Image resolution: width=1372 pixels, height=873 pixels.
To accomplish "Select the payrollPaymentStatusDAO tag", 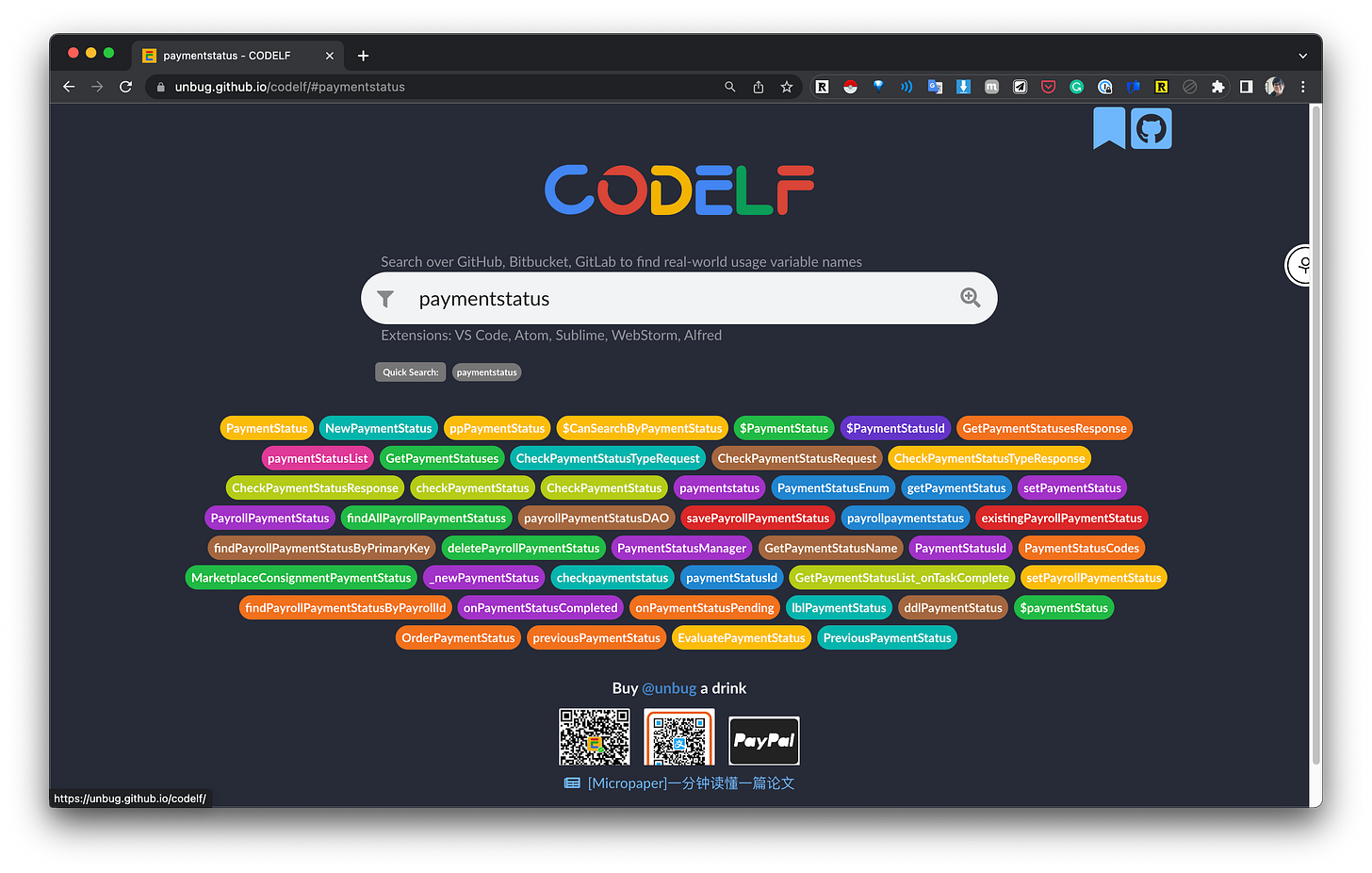I will click(x=596, y=519).
